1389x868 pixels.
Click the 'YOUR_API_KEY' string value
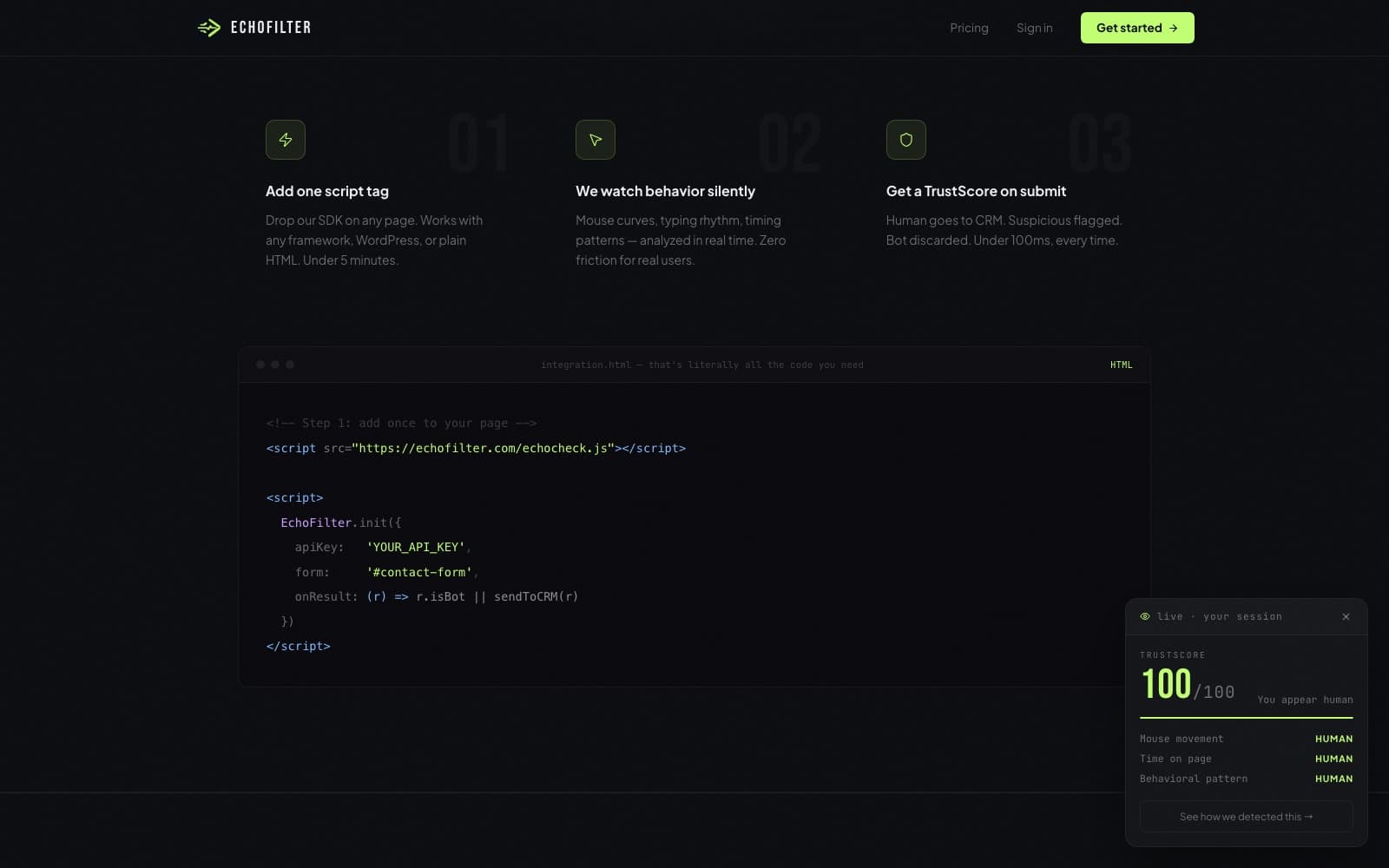coord(416,547)
